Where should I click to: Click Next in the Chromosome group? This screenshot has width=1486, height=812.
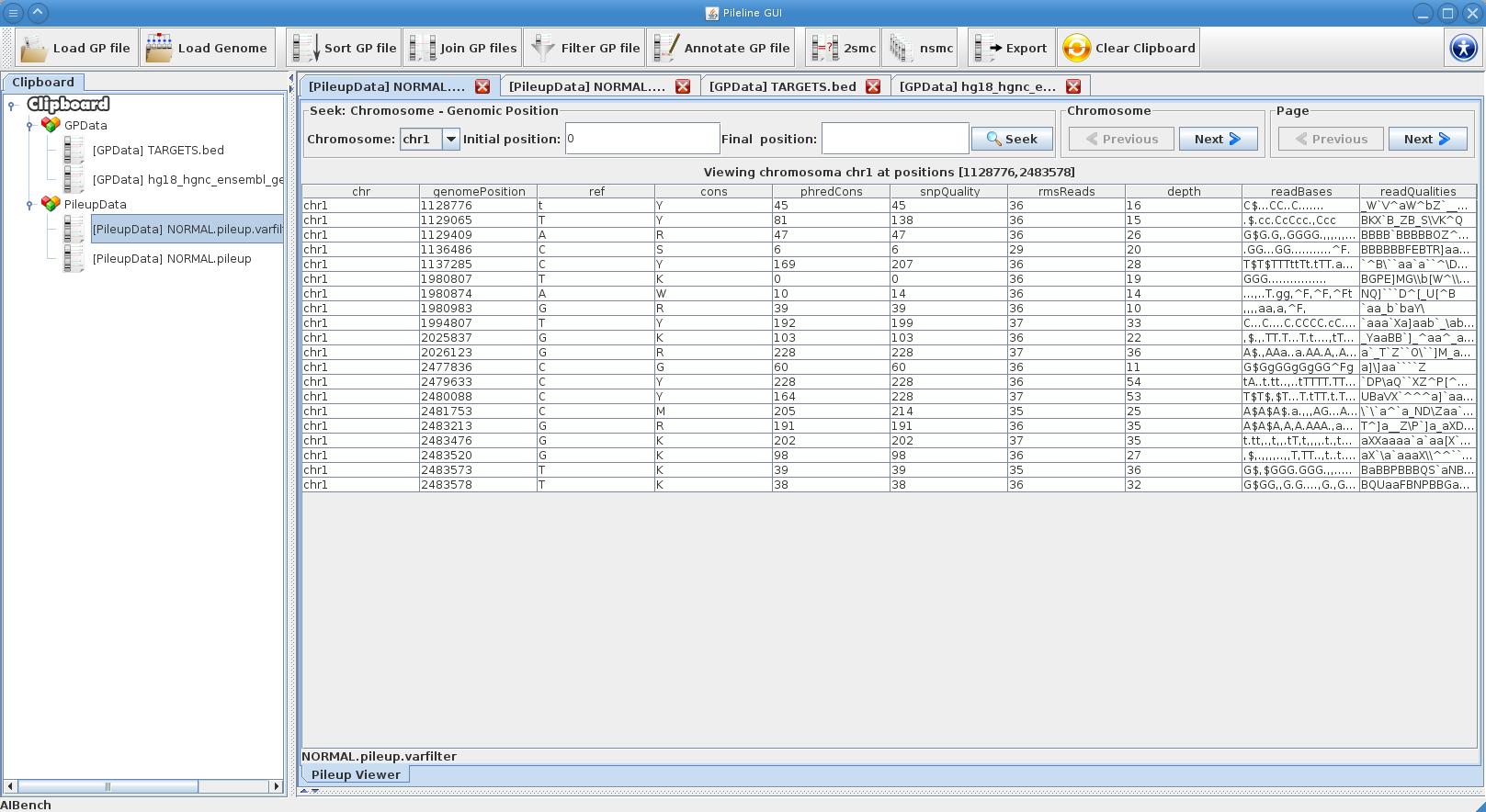pyautogui.click(x=1218, y=139)
